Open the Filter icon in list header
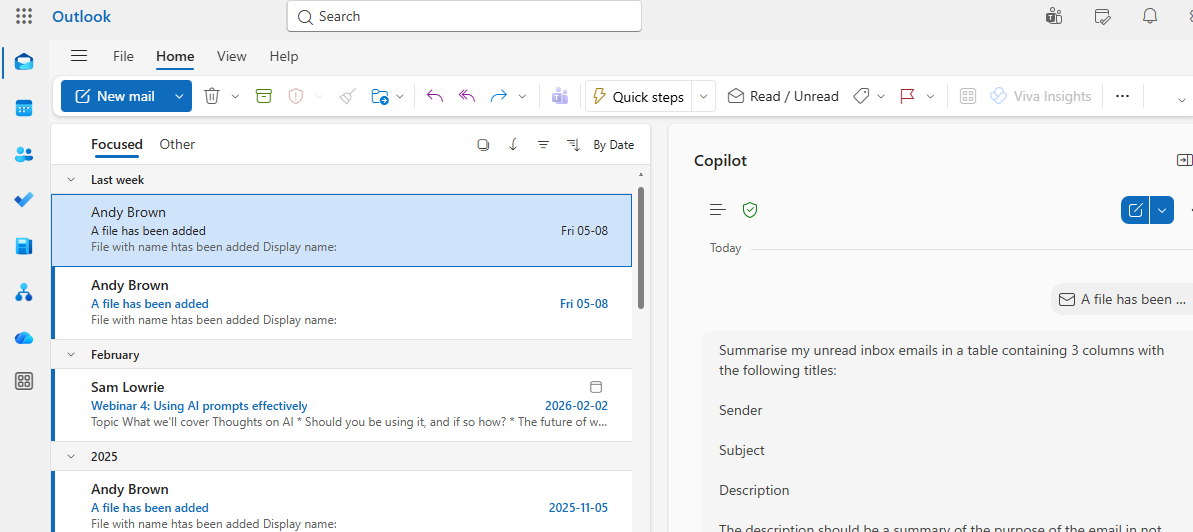This screenshot has width=1193, height=532. click(543, 145)
